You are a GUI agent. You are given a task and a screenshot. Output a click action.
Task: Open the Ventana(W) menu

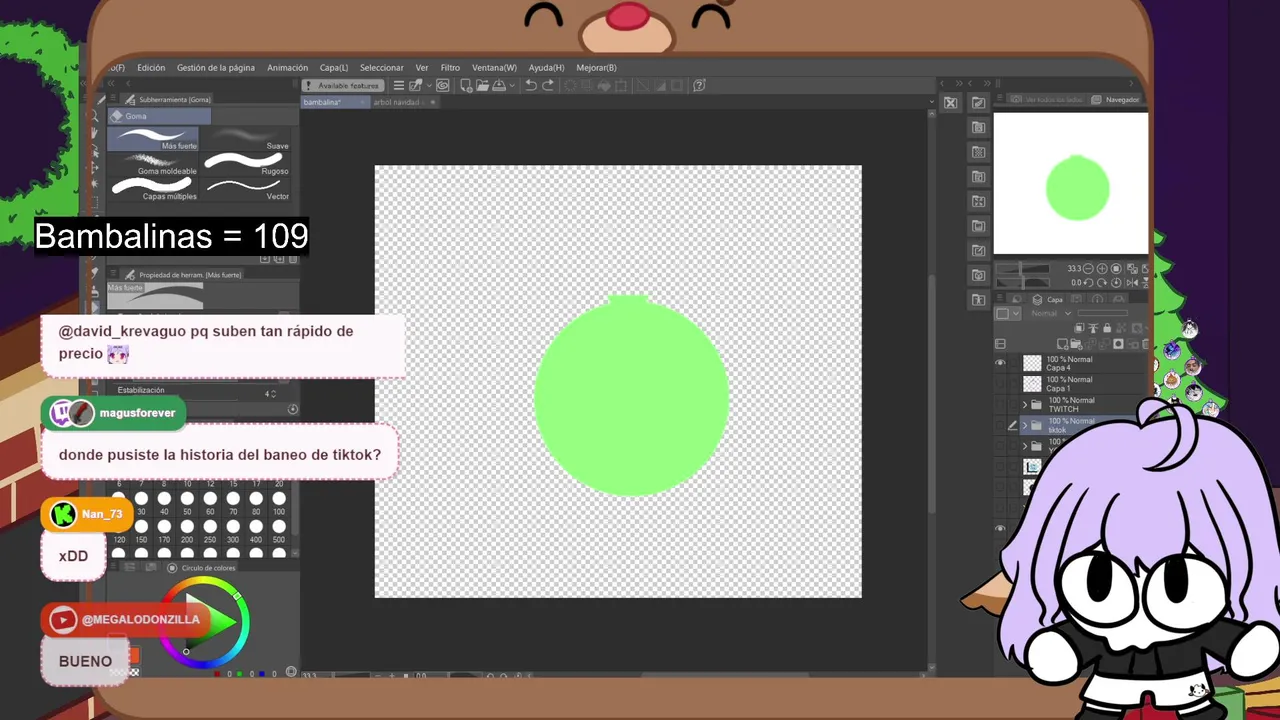click(494, 68)
